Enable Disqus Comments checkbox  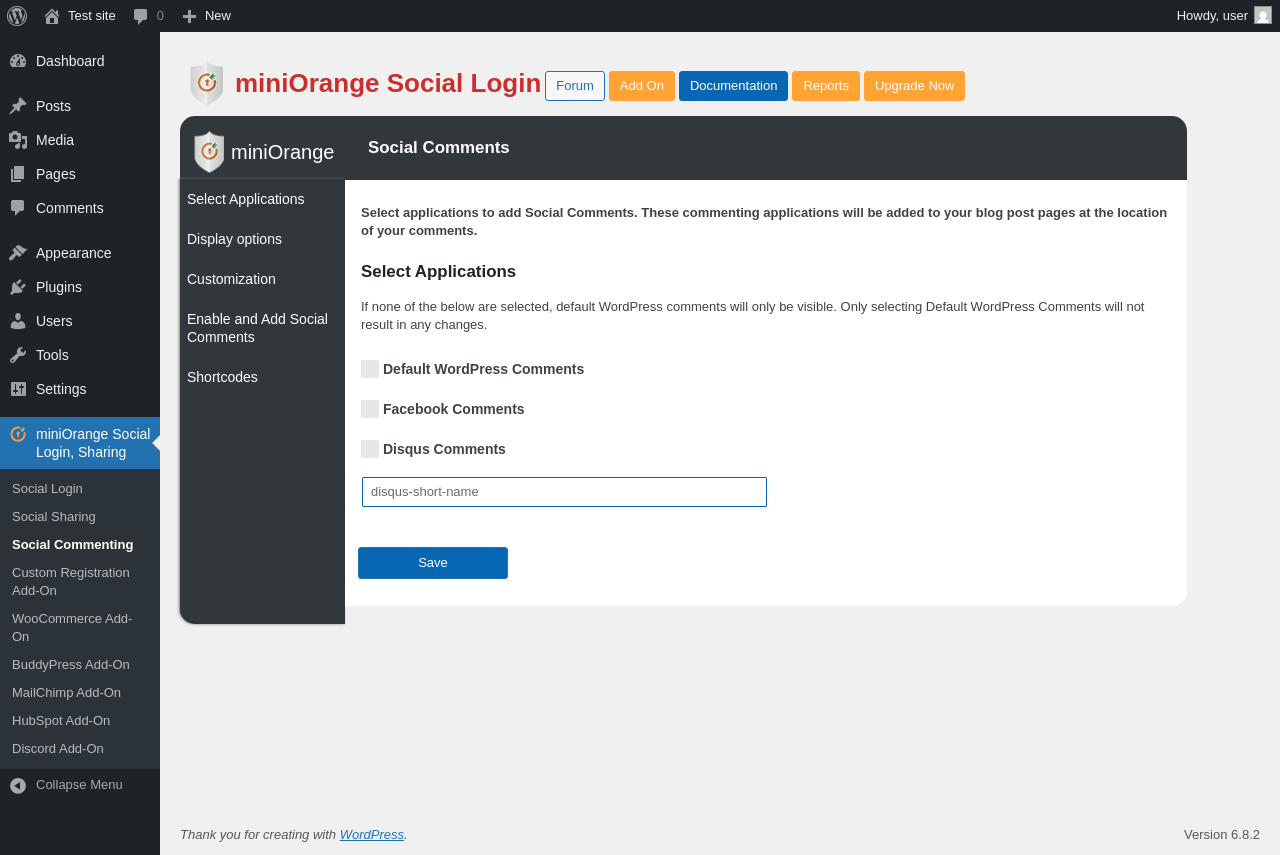click(x=370, y=449)
